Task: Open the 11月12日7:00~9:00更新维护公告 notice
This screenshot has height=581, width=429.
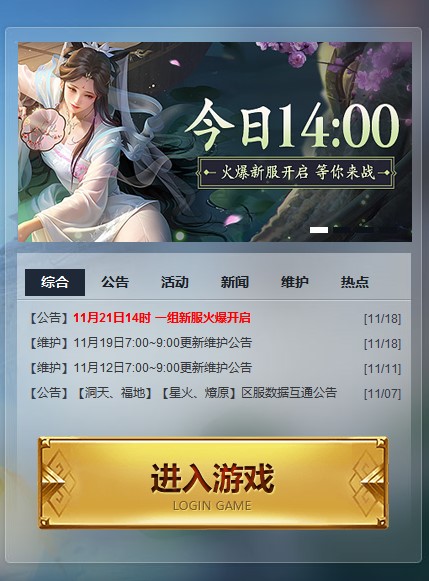Action: click(163, 368)
